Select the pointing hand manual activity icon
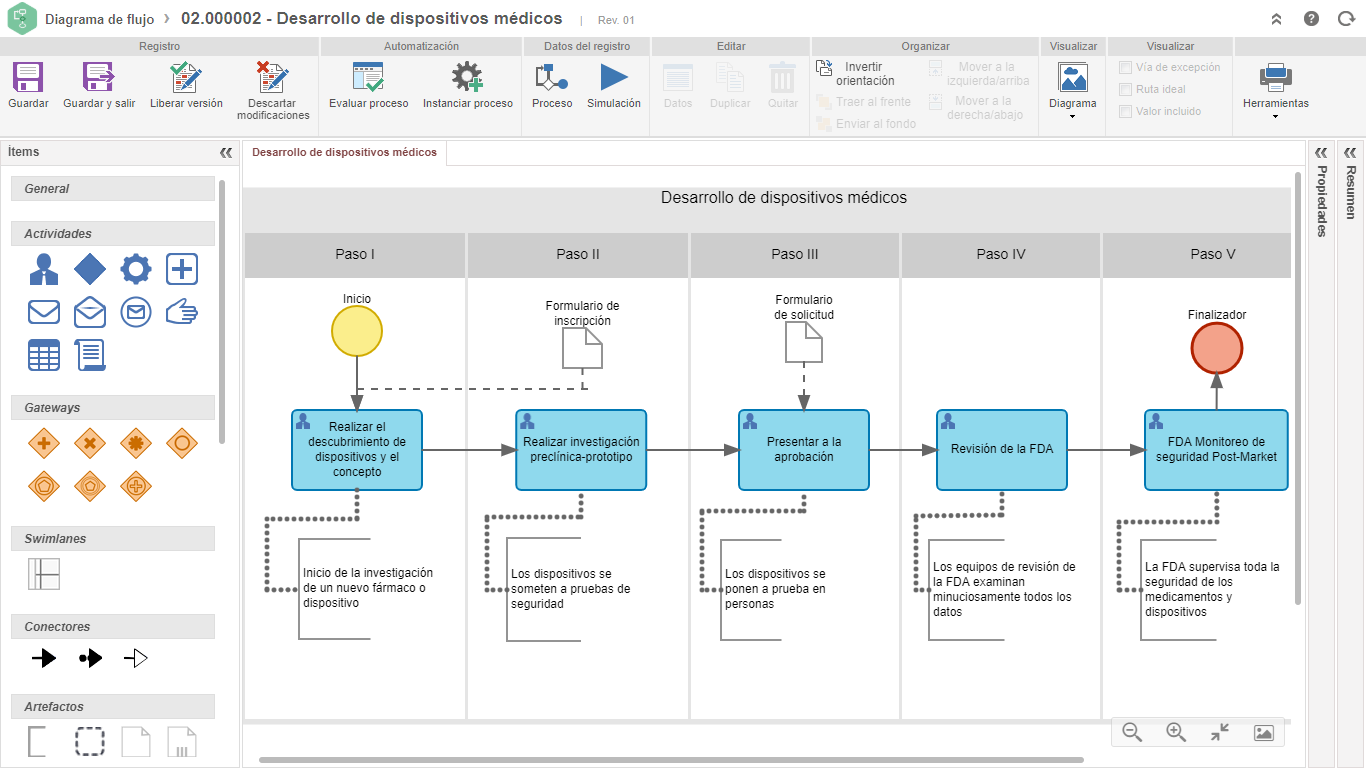This screenshot has height=768, width=1366. (182, 312)
